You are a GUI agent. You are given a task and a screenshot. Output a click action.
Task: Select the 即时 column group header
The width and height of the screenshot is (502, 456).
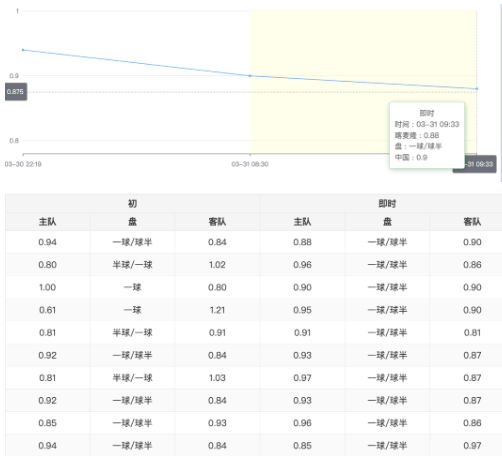[387, 203]
